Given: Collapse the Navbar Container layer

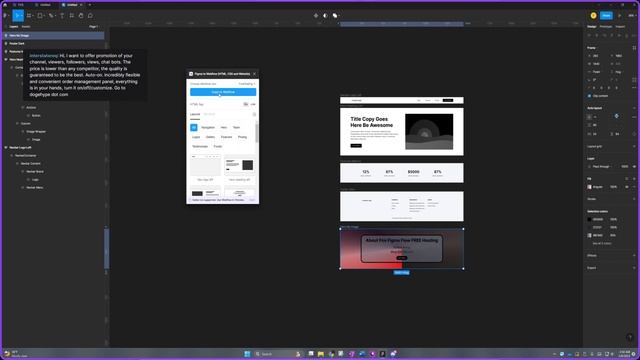Looking at the screenshot, I should pos(11,156).
